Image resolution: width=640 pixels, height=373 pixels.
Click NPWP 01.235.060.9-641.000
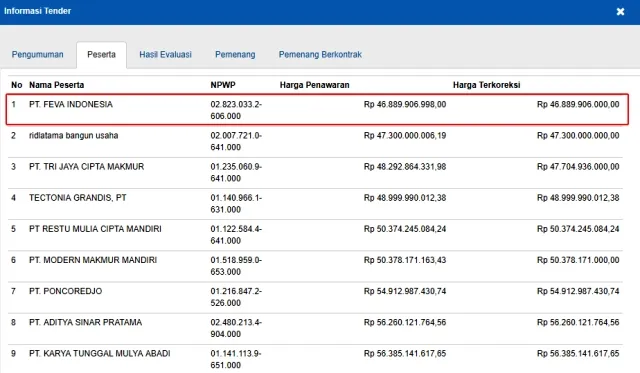pyautogui.click(x=236, y=172)
